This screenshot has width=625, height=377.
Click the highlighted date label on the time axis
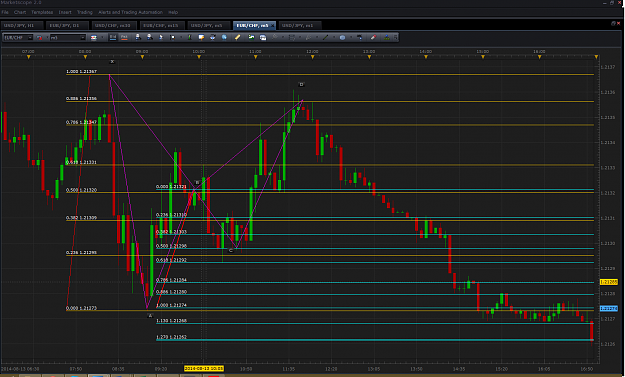click(204, 369)
